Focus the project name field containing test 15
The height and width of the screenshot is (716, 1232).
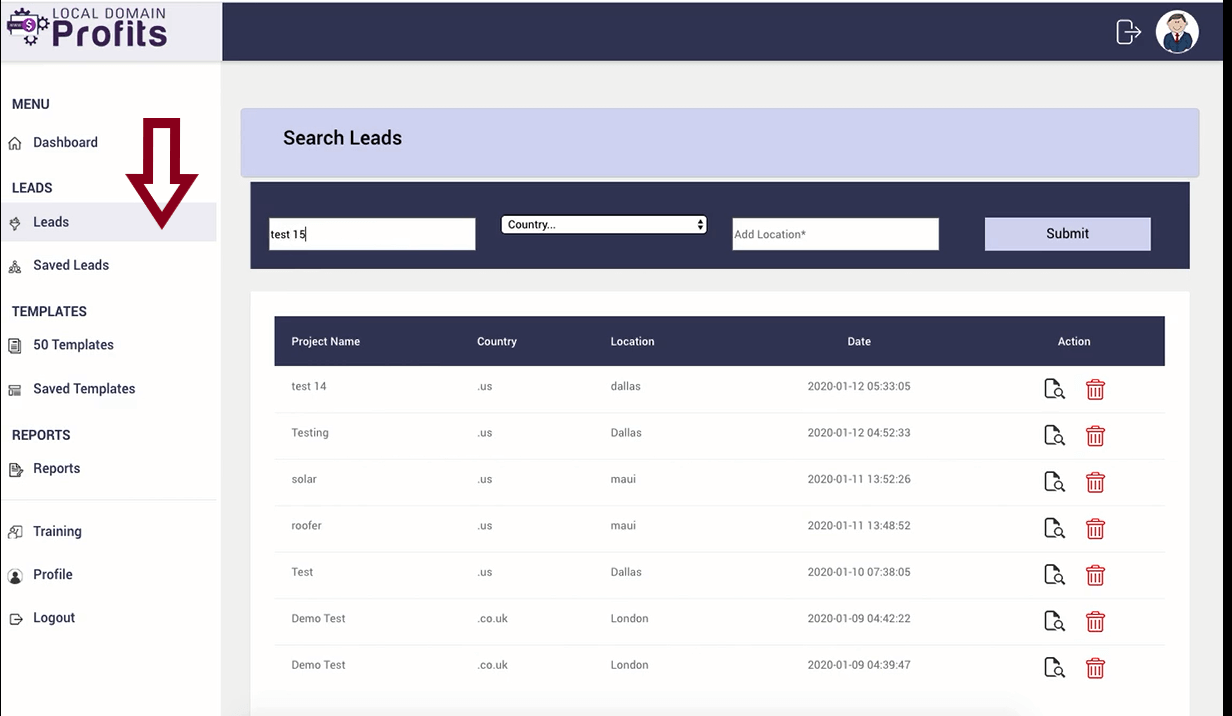[372, 234]
